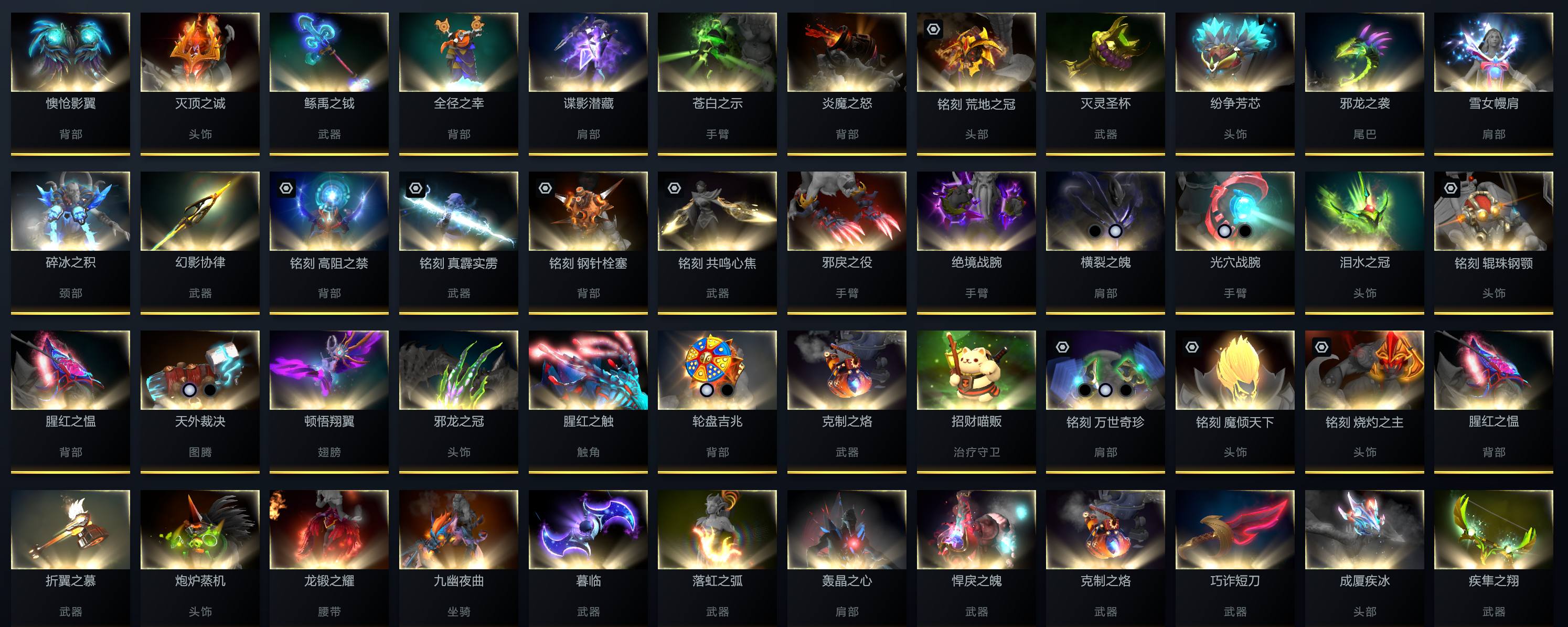Click the 灭灵圣杯 item title
Image resolution: width=1568 pixels, height=627 pixels.
[x=1105, y=103]
